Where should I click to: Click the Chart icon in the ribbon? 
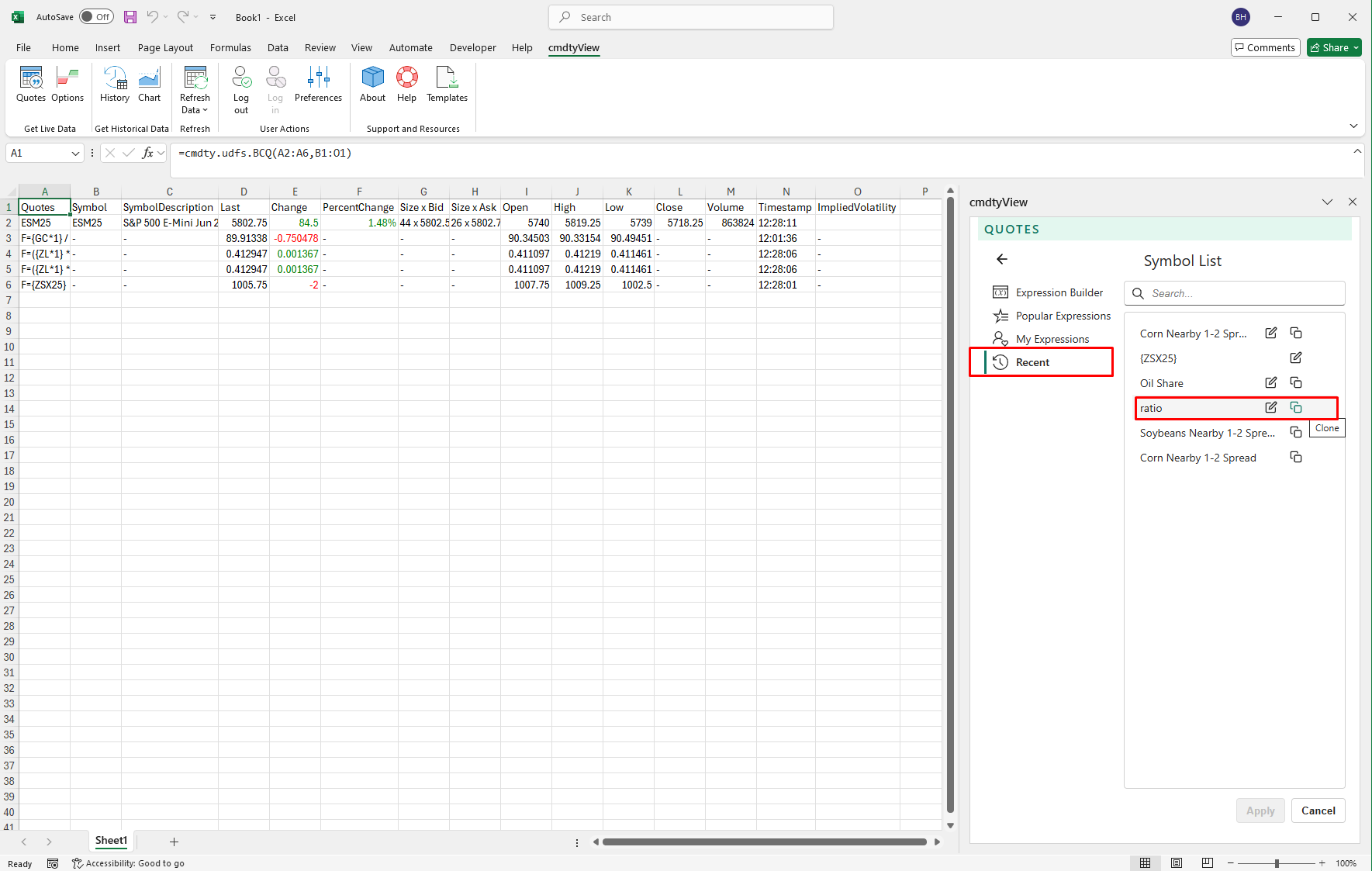(149, 87)
